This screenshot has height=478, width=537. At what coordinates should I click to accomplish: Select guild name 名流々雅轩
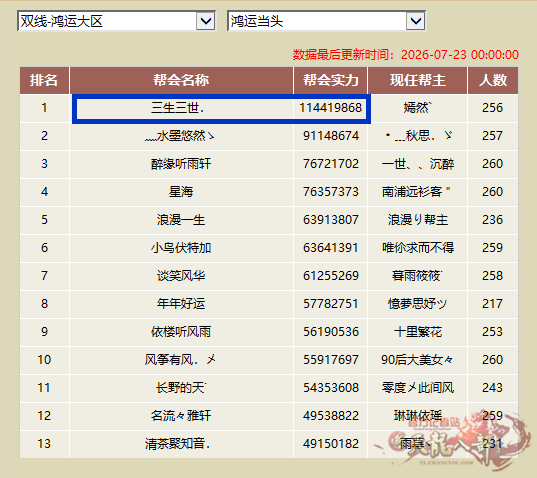tap(181, 416)
